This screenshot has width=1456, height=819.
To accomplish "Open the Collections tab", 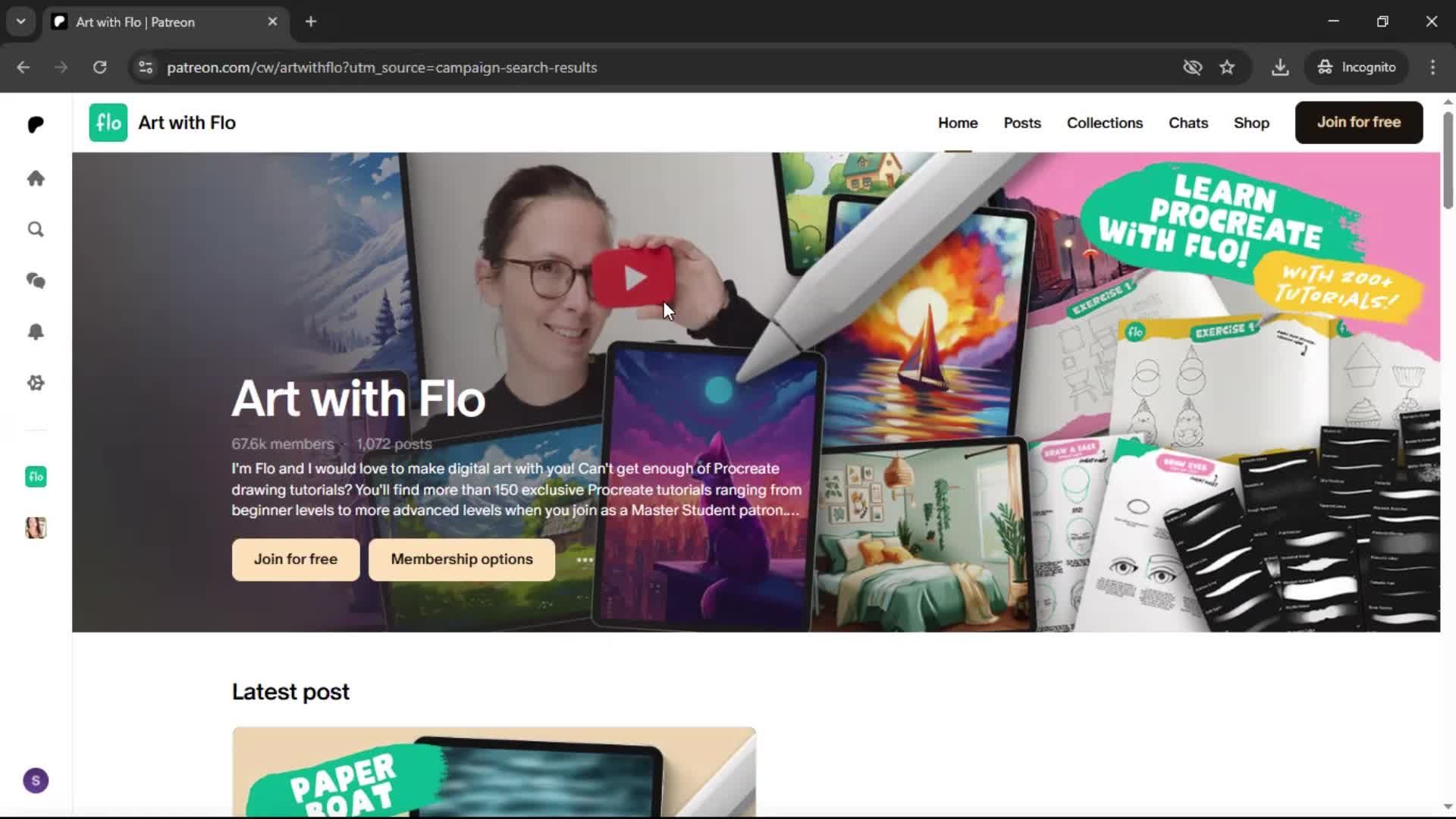I will pos(1104,123).
